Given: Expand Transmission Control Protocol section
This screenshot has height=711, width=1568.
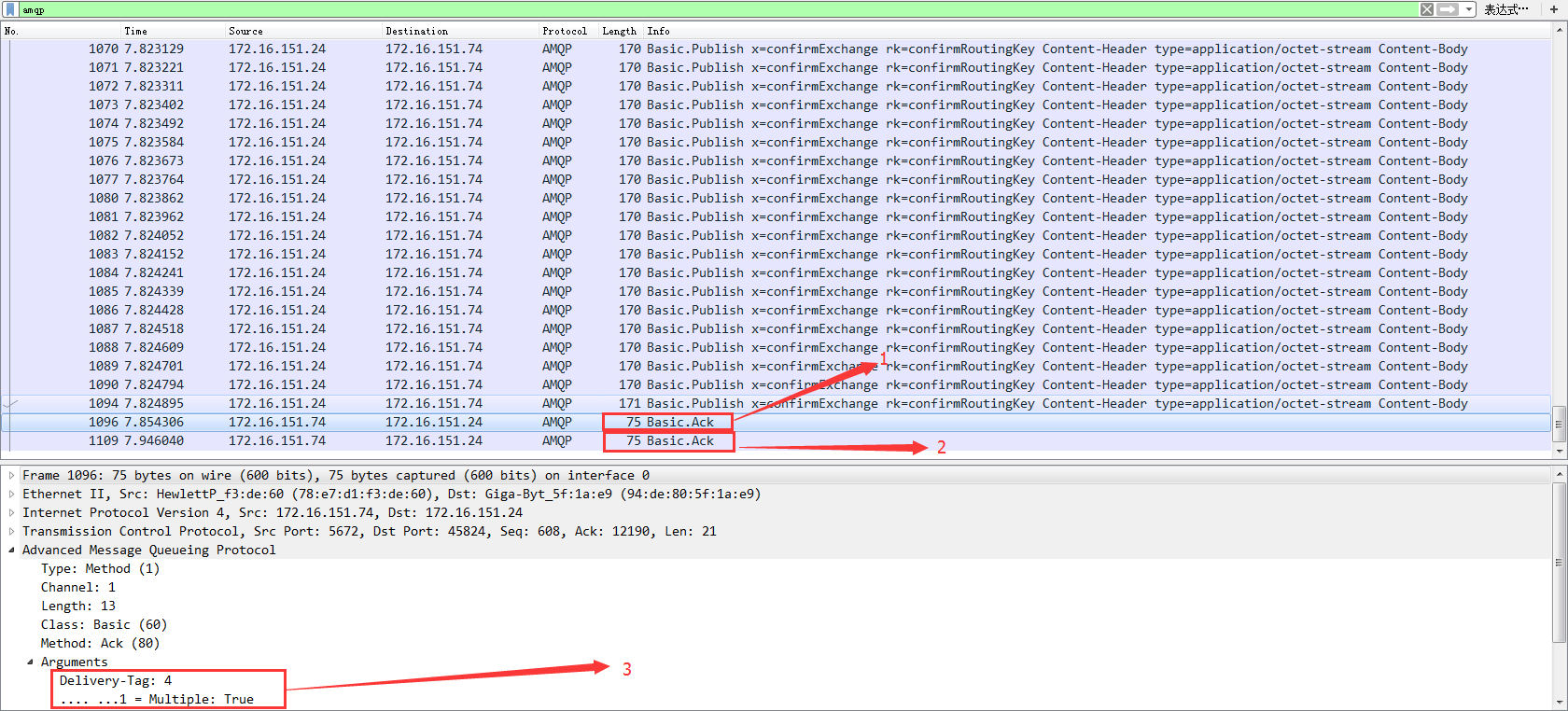Looking at the screenshot, I should [12, 532].
